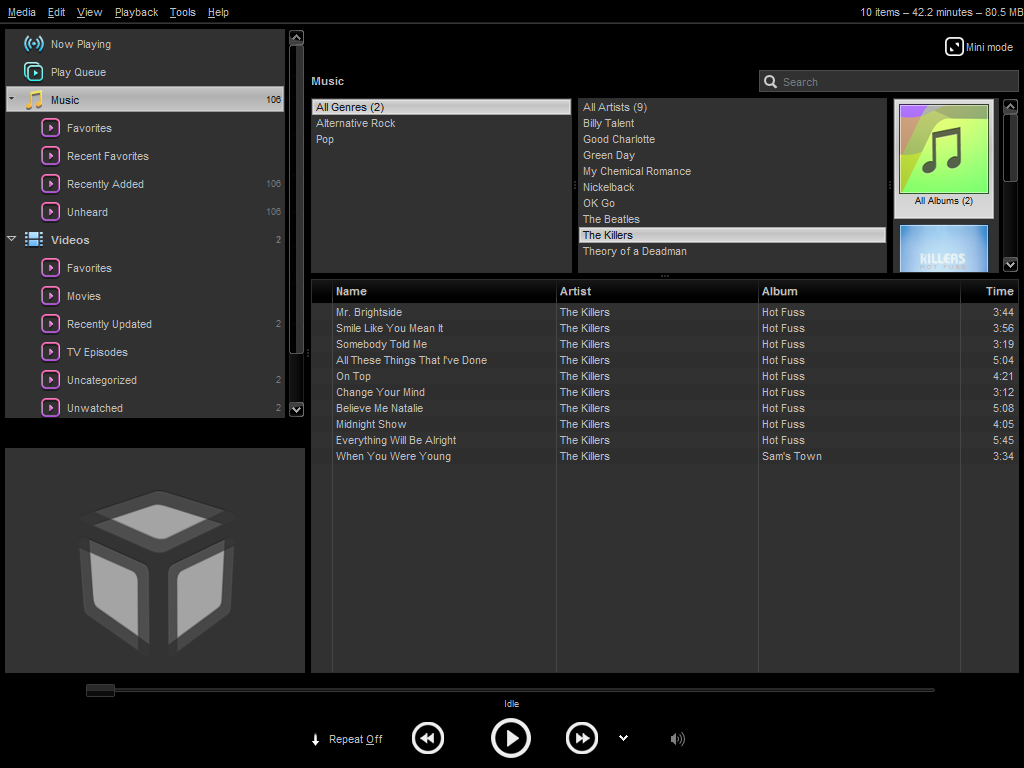Click the volume speaker icon
The image size is (1024, 768).
coord(678,739)
